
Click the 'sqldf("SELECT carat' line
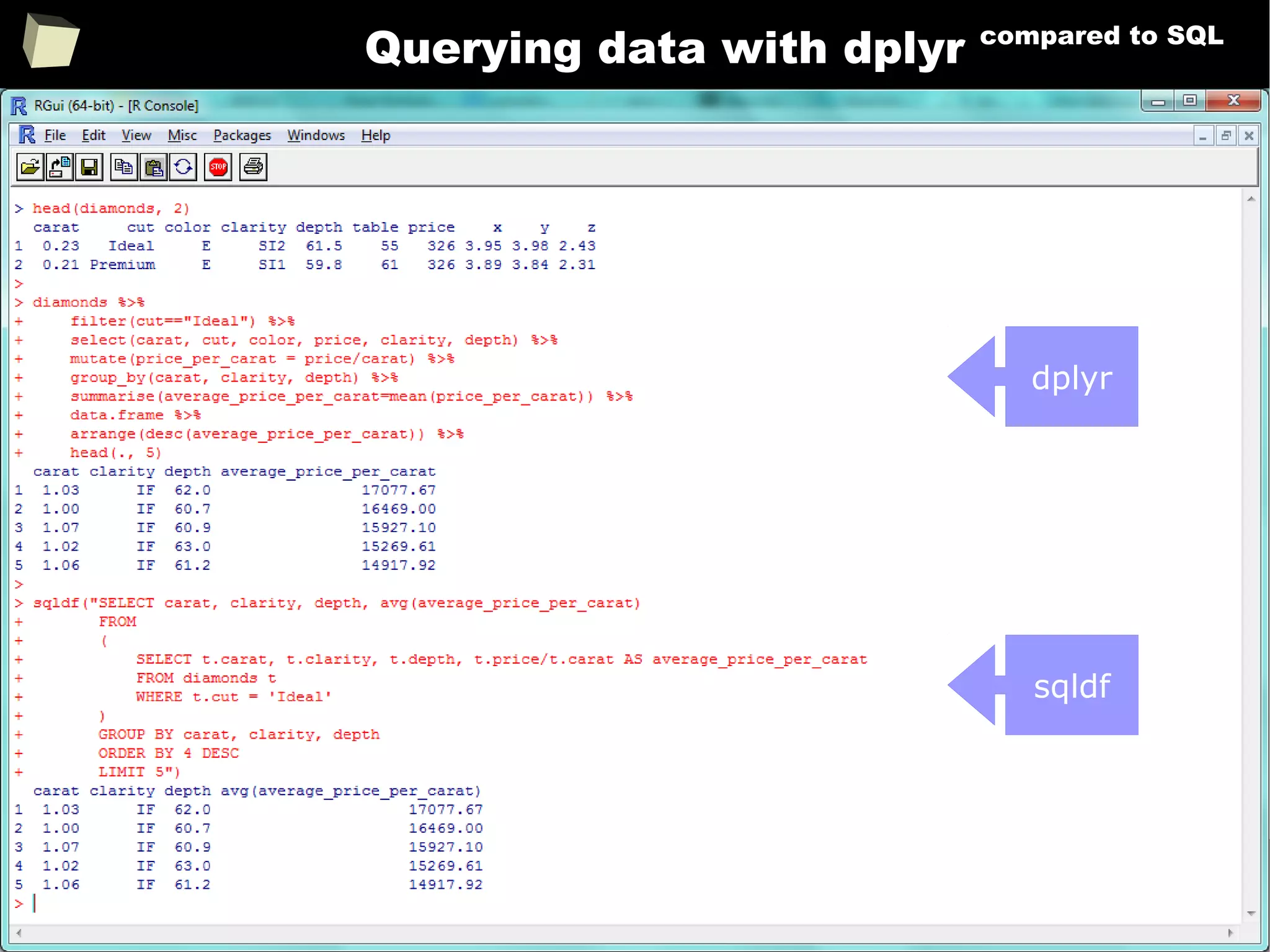click(x=337, y=603)
